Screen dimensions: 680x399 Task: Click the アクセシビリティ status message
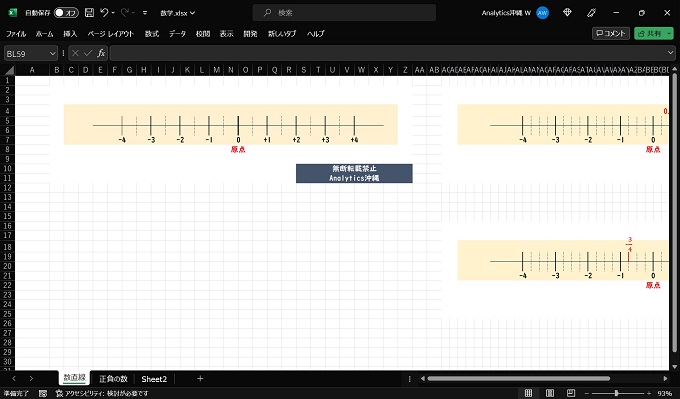click(102, 393)
